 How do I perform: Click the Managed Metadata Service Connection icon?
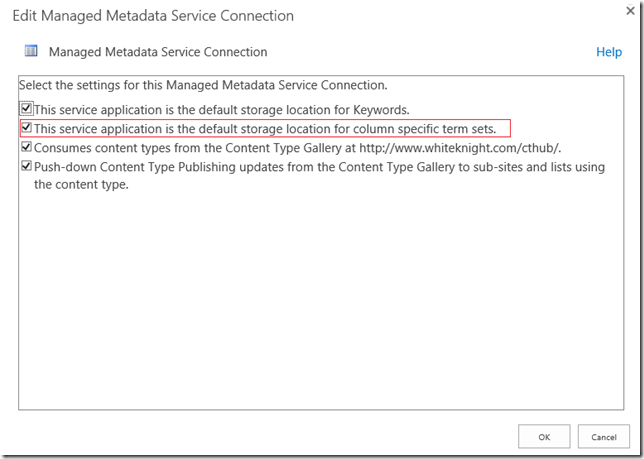click(x=31, y=51)
